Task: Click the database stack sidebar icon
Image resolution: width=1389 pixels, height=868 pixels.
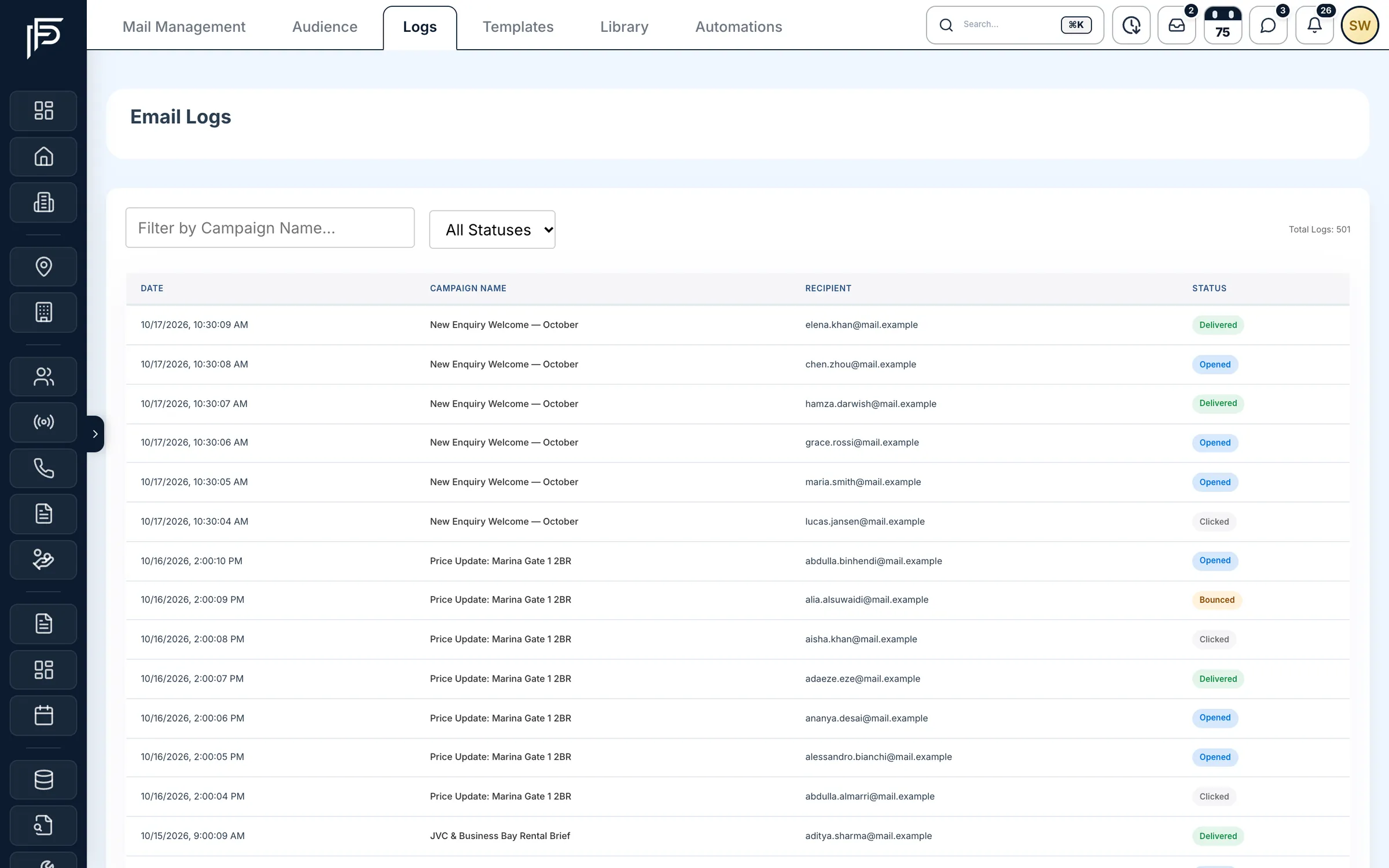Action: (43, 779)
